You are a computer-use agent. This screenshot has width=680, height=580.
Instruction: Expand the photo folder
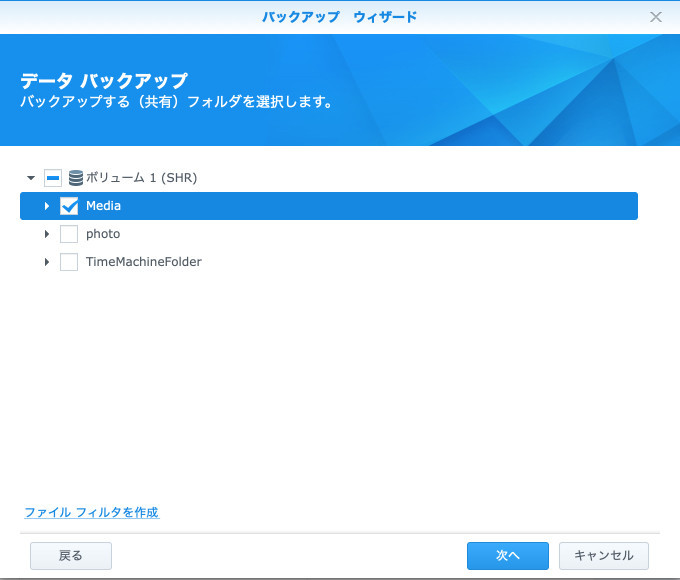pyautogui.click(x=47, y=234)
